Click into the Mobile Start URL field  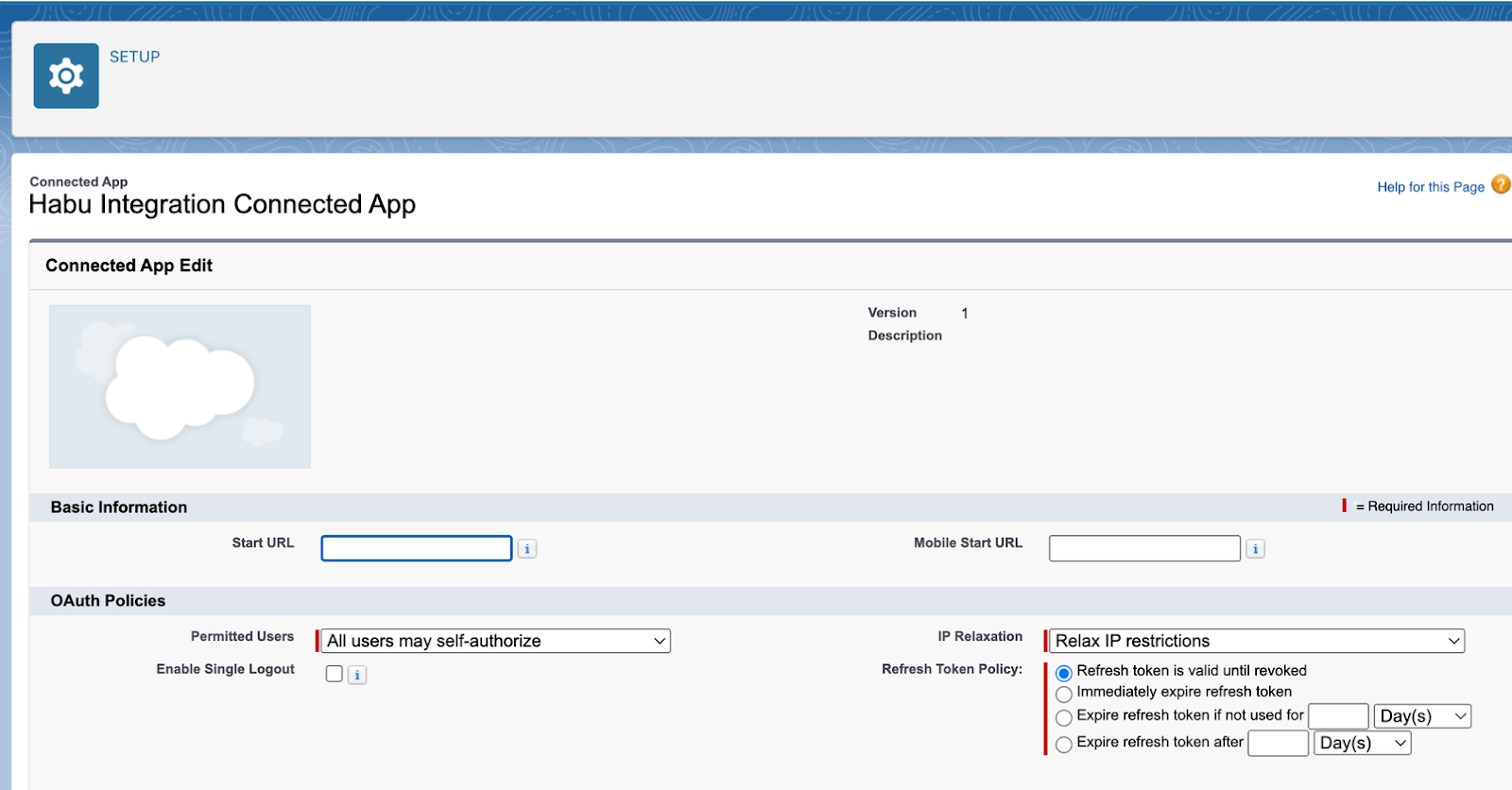pos(1143,549)
